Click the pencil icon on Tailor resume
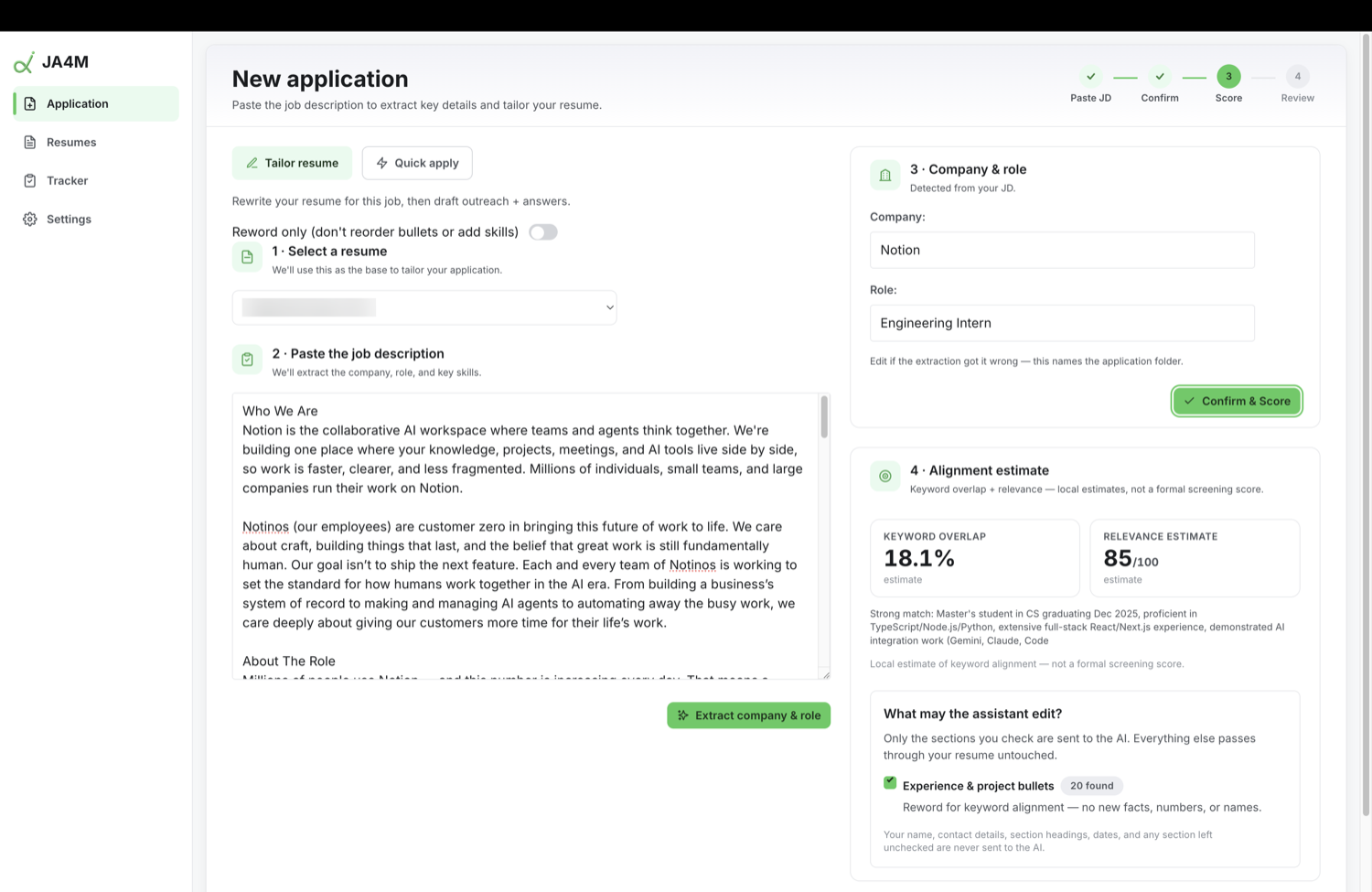Screen dimensions: 1372x892 tap(252, 163)
